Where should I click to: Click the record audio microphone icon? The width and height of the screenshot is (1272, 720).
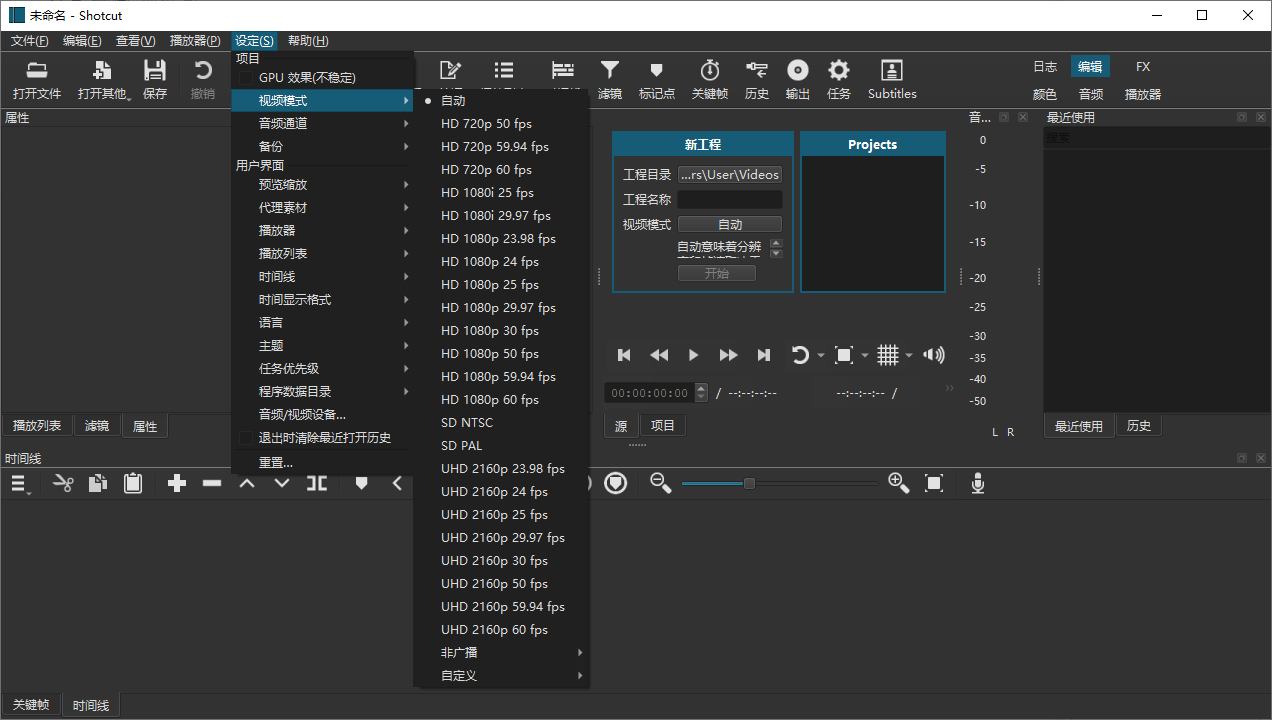[978, 484]
